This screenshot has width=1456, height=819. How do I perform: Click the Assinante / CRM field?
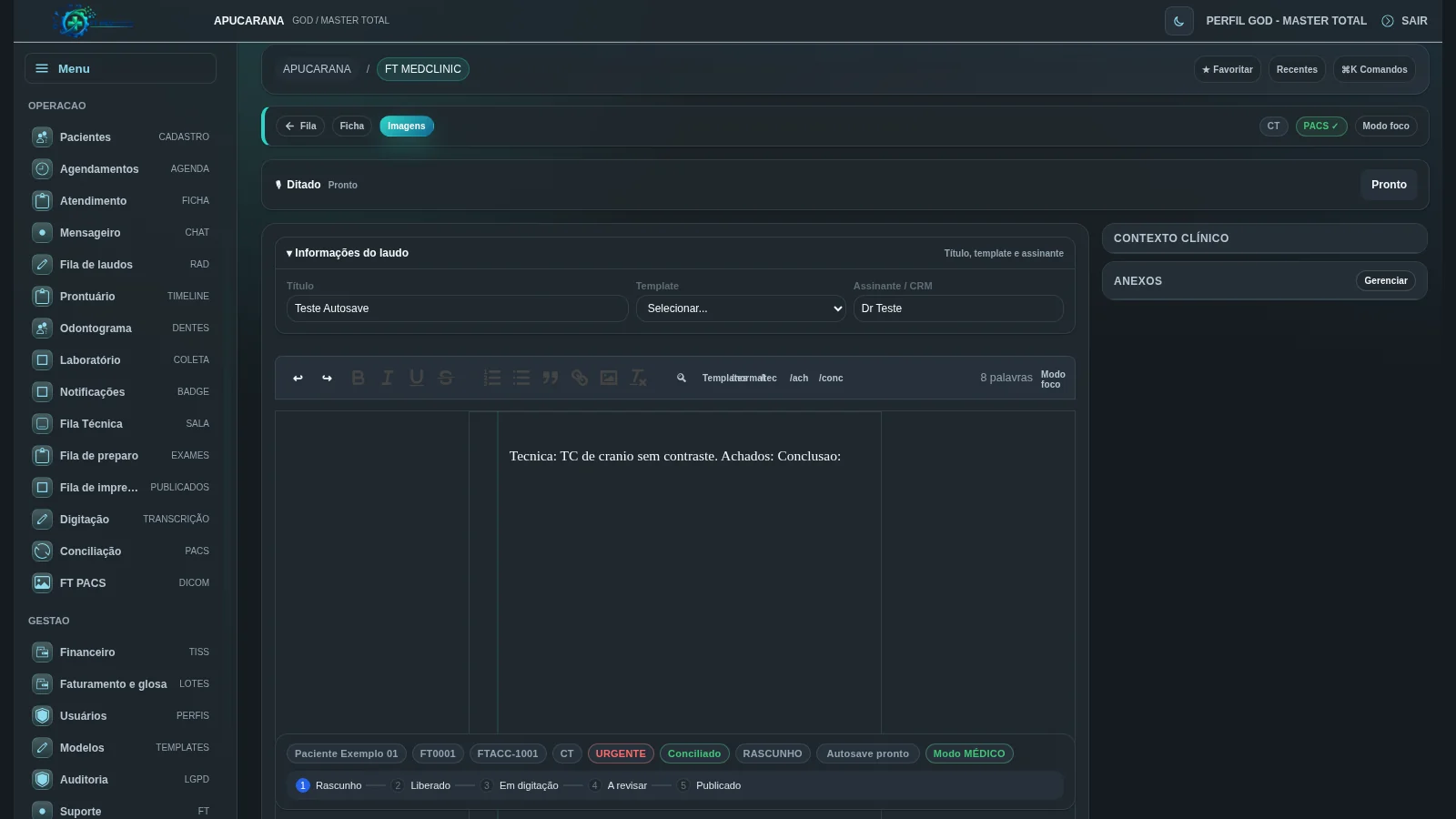(x=958, y=308)
